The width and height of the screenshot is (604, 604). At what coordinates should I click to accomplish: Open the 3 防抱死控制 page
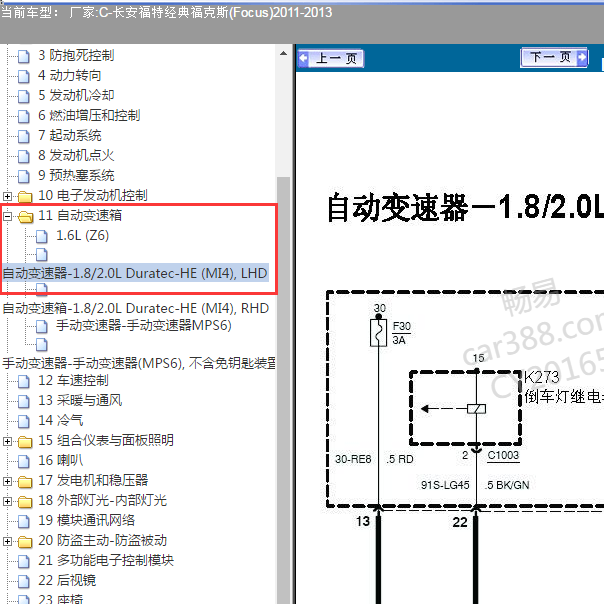pyautogui.click(x=76, y=55)
